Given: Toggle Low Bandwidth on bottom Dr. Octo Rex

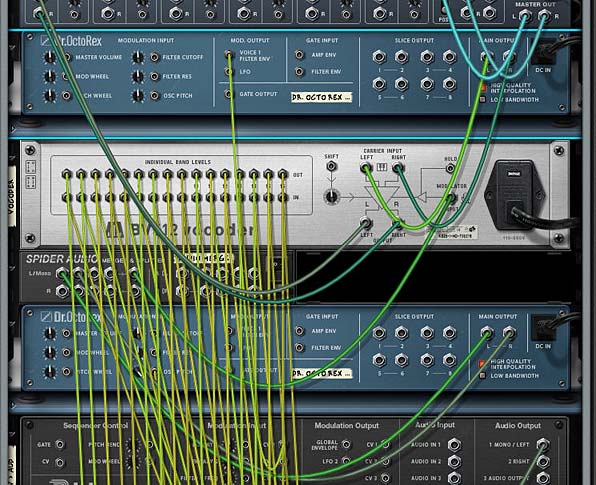Looking at the screenshot, I should pos(483,376).
